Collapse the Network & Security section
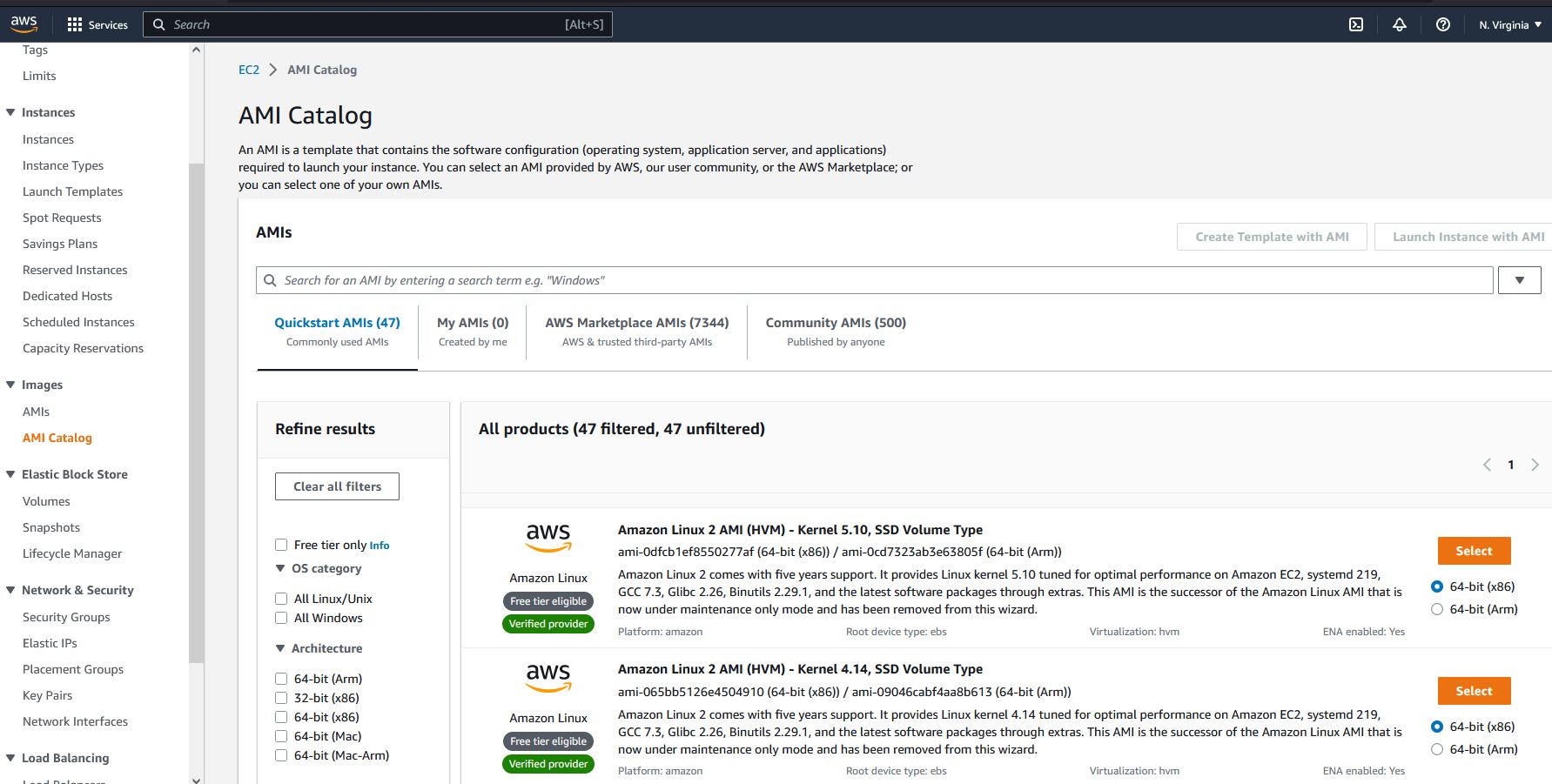The image size is (1552, 784). tap(10, 590)
